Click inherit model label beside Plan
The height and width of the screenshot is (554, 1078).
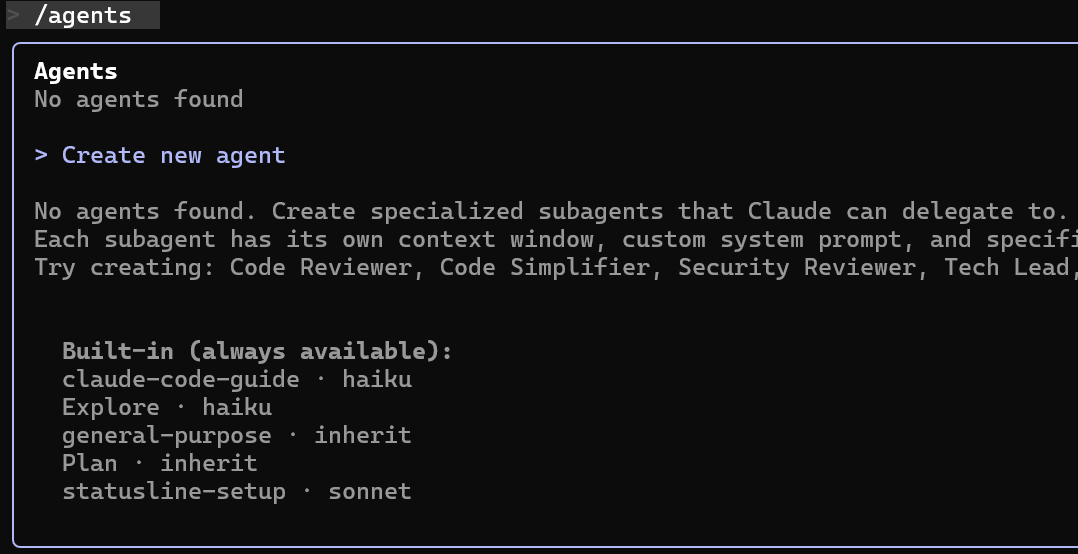pos(209,464)
